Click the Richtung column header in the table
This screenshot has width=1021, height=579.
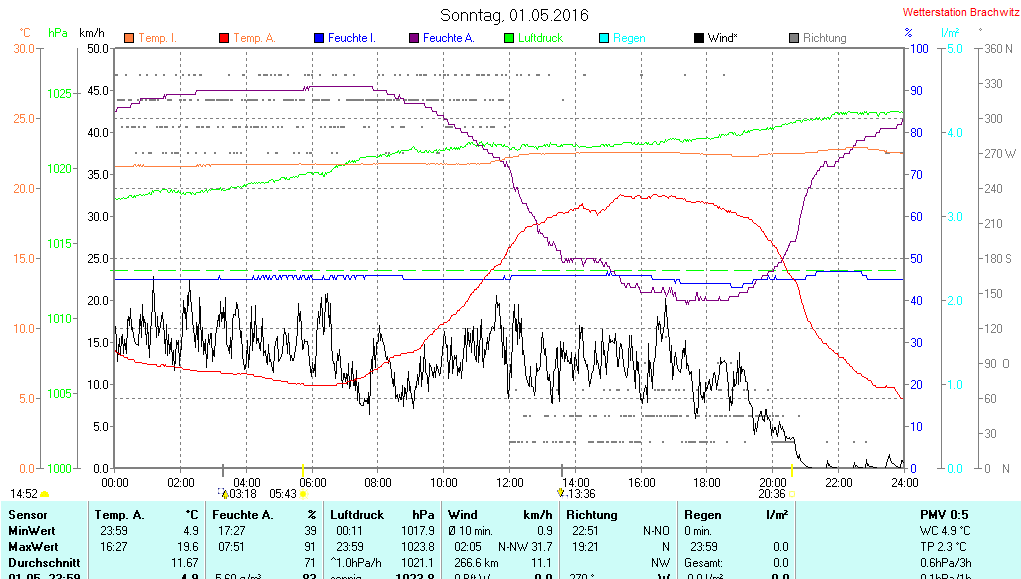pos(591,515)
